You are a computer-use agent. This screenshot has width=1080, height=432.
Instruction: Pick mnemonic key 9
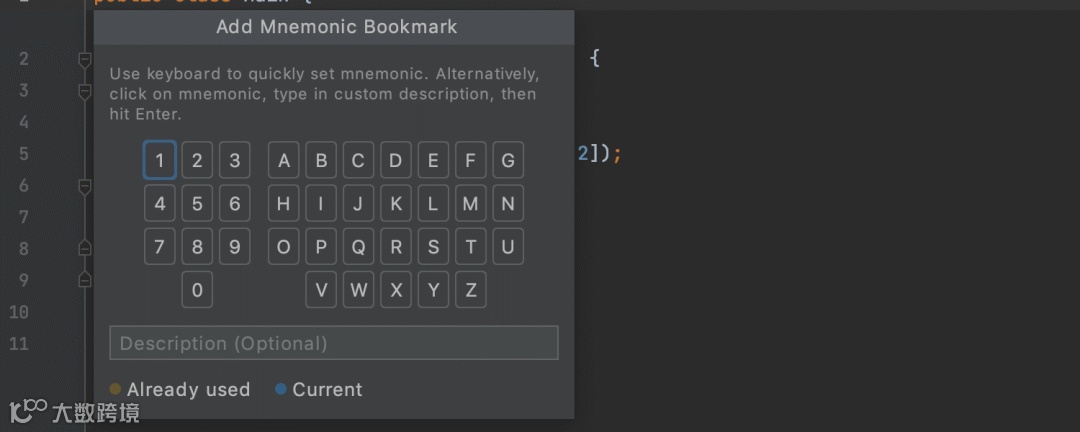pos(234,247)
